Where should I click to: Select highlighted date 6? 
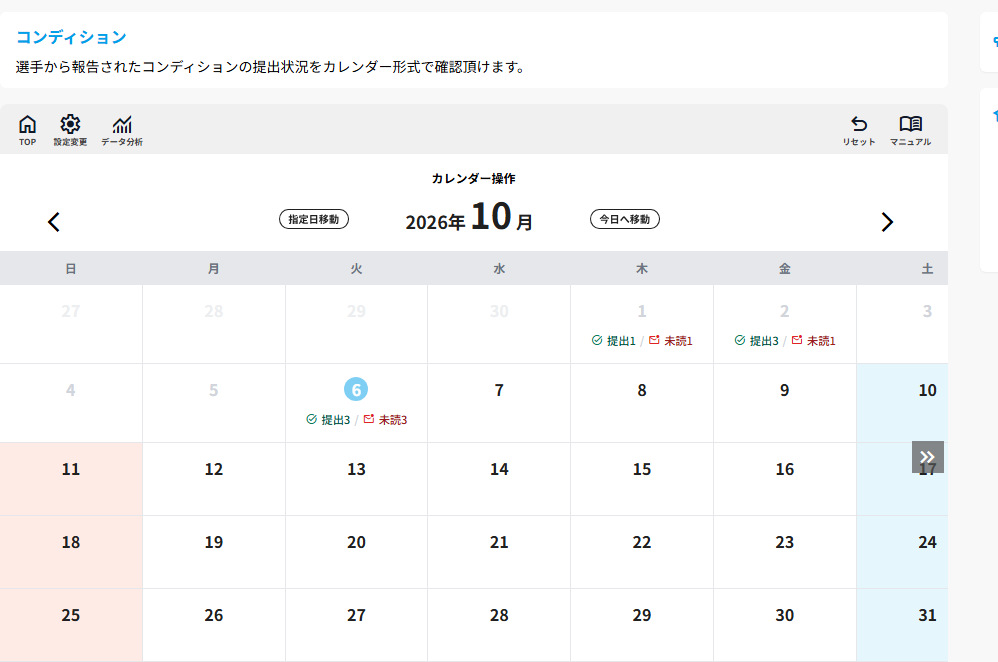click(x=356, y=390)
